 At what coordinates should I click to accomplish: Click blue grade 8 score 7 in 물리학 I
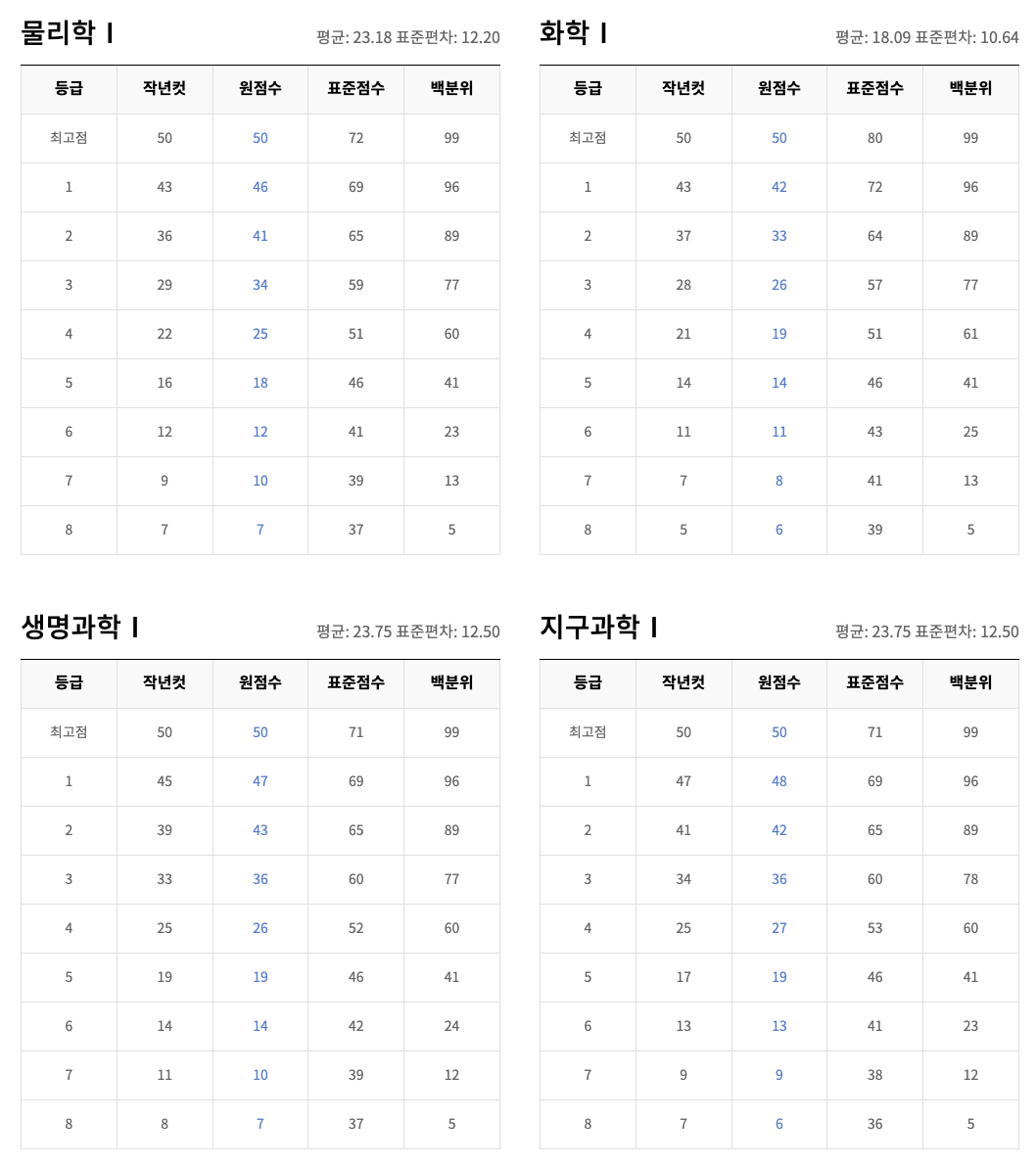259,530
